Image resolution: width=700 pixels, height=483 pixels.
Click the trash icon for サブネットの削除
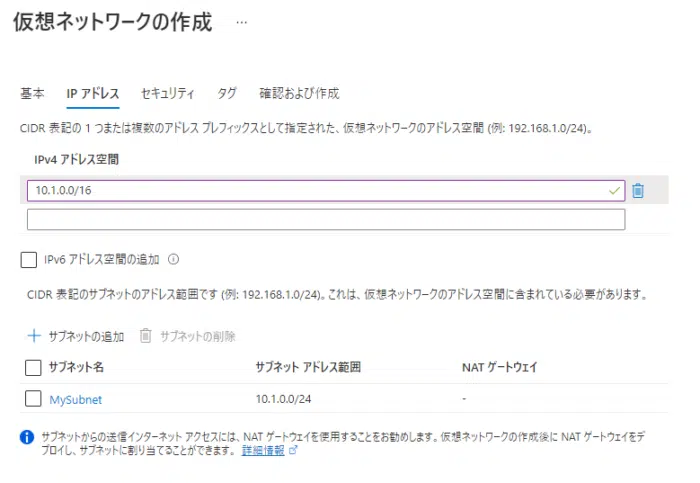point(145,336)
